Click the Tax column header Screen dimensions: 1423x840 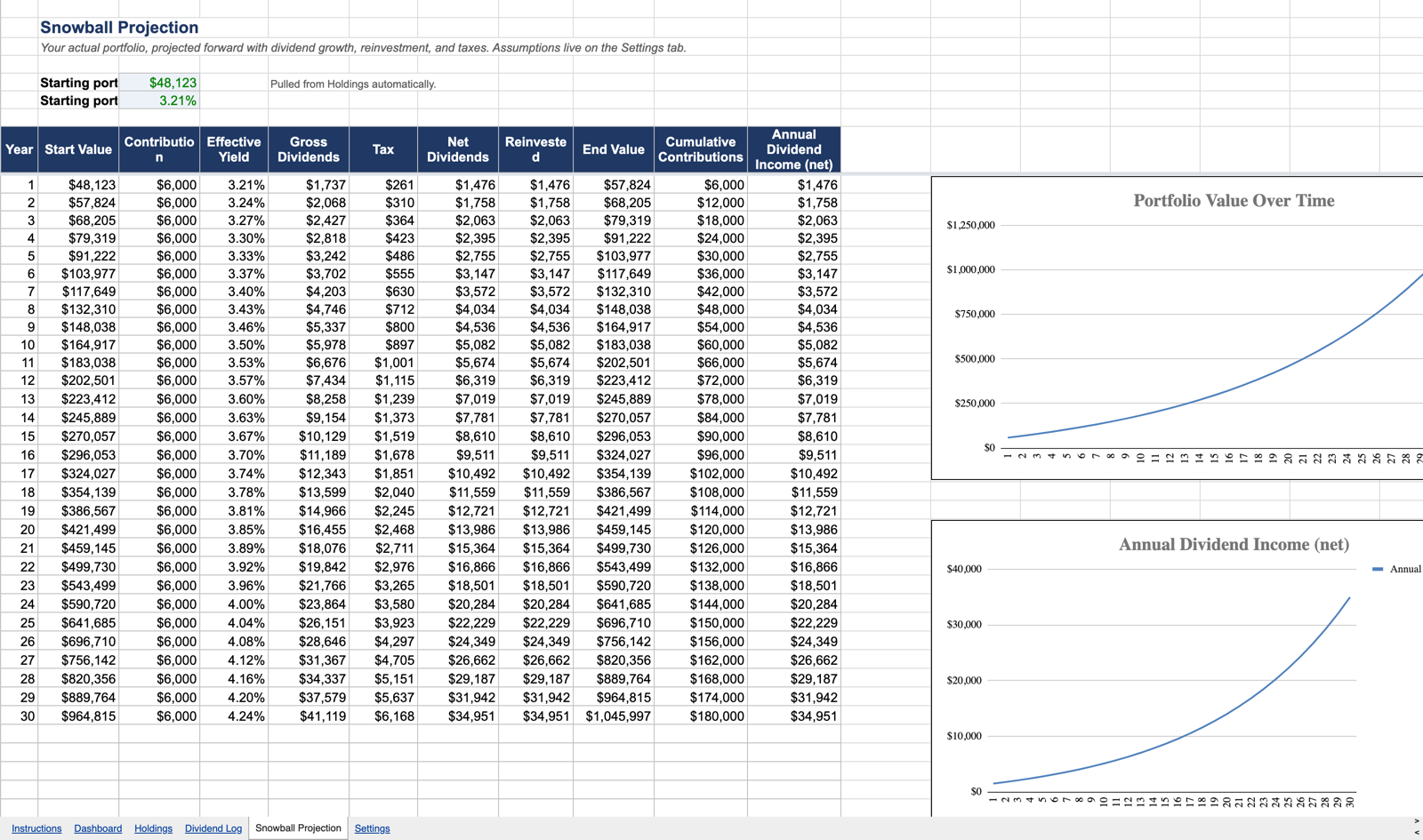pos(383,149)
